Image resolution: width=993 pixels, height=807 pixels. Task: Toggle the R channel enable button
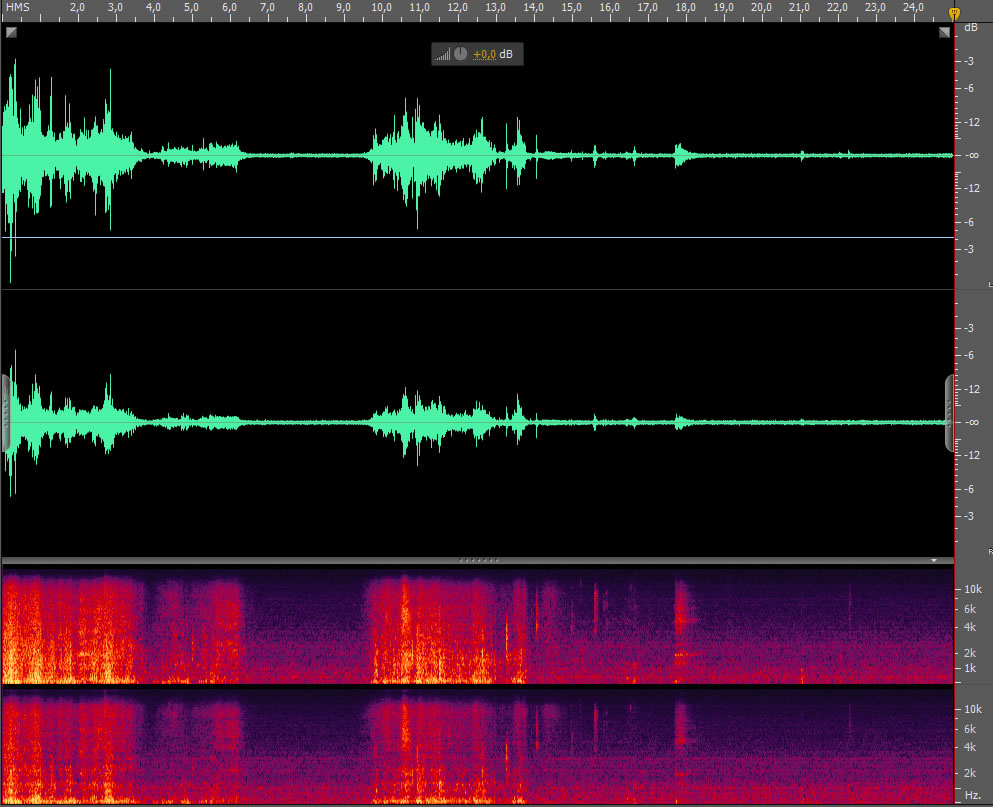pos(990,552)
